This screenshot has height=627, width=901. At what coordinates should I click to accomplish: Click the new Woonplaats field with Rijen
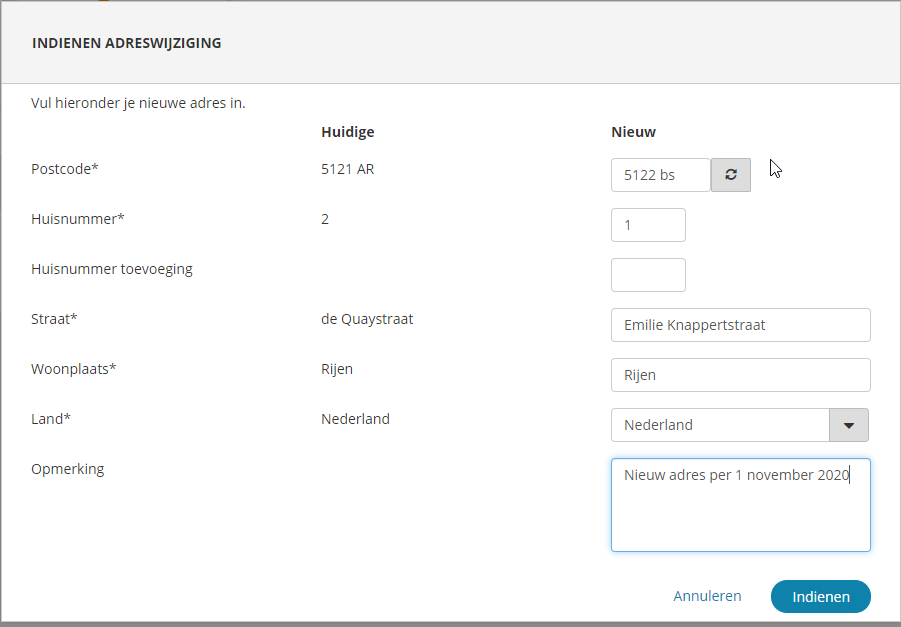[x=740, y=375]
